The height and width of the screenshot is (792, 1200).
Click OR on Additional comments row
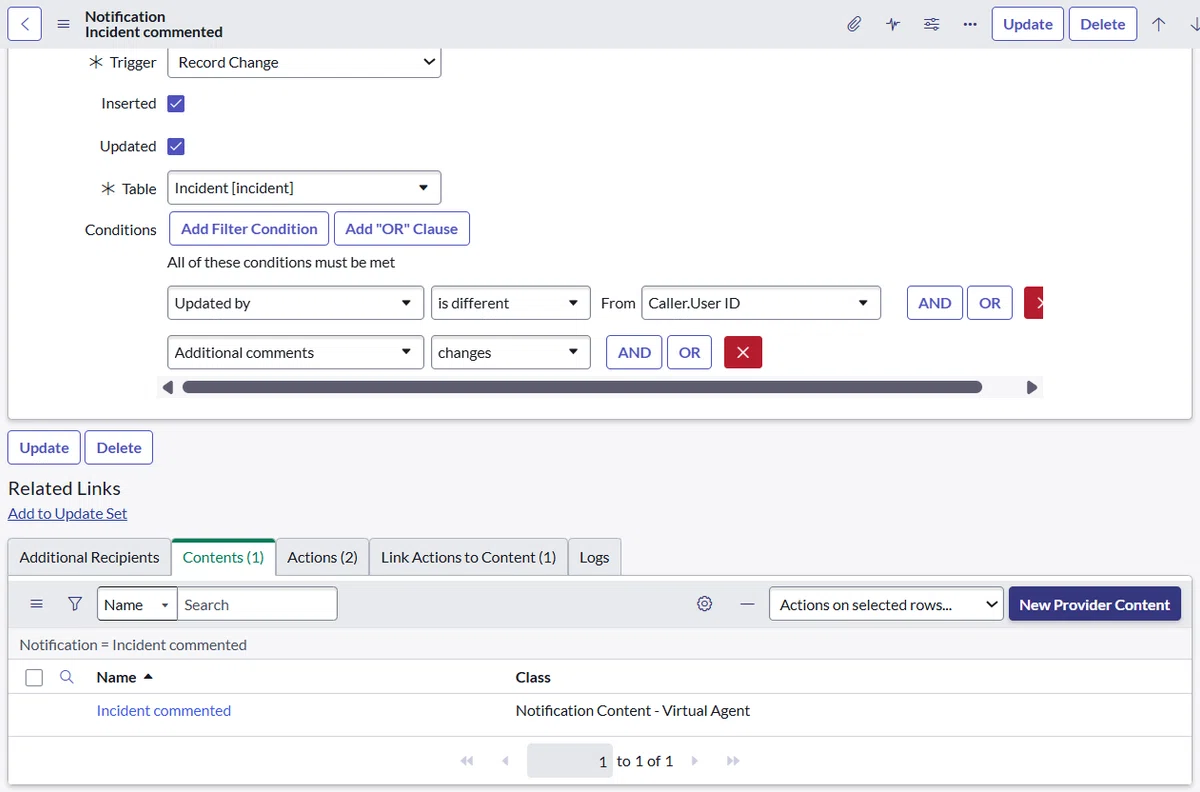click(x=689, y=352)
